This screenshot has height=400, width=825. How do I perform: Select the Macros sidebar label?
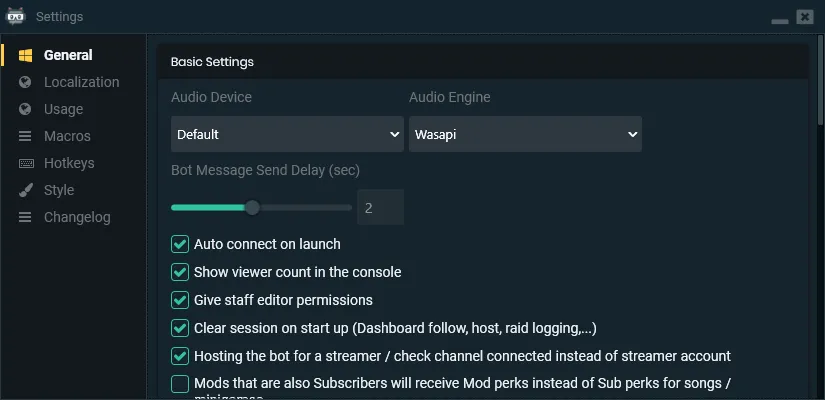pyautogui.click(x=67, y=136)
